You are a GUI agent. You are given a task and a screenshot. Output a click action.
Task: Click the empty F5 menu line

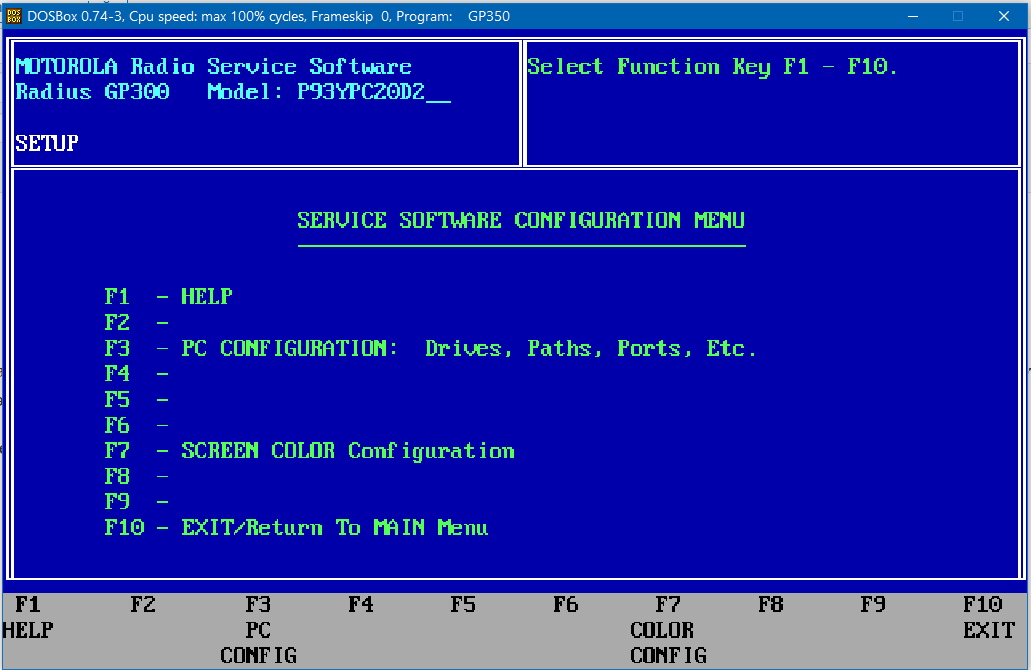[x=137, y=399]
